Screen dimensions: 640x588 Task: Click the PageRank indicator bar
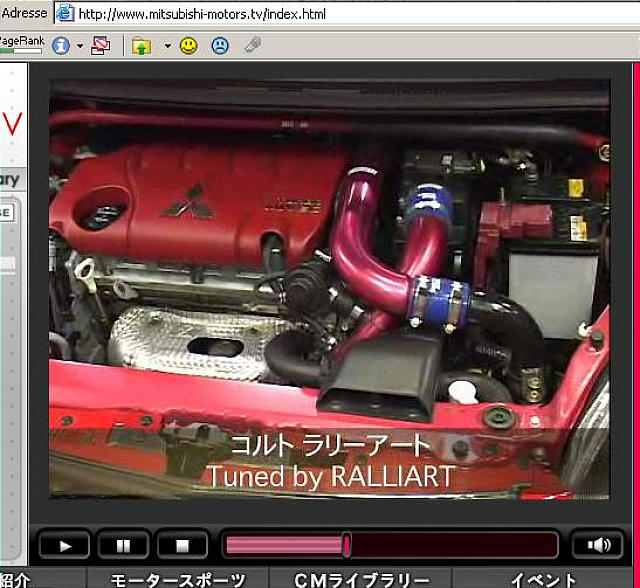[x=20, y=50]
